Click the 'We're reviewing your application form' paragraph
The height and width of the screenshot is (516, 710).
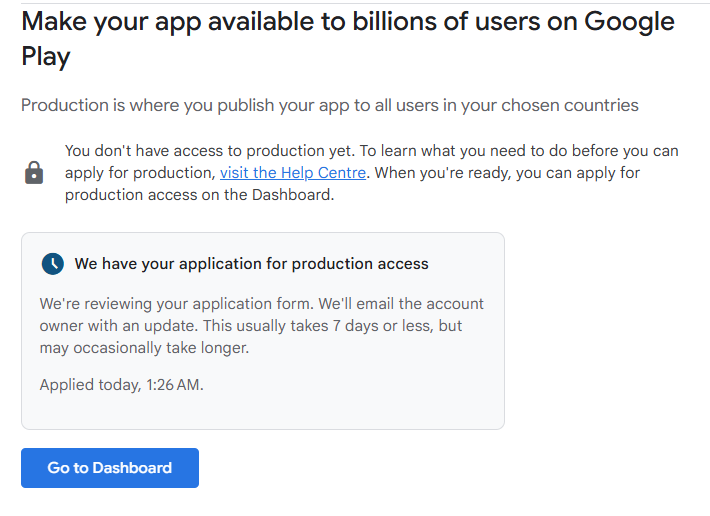pos(261,325)
